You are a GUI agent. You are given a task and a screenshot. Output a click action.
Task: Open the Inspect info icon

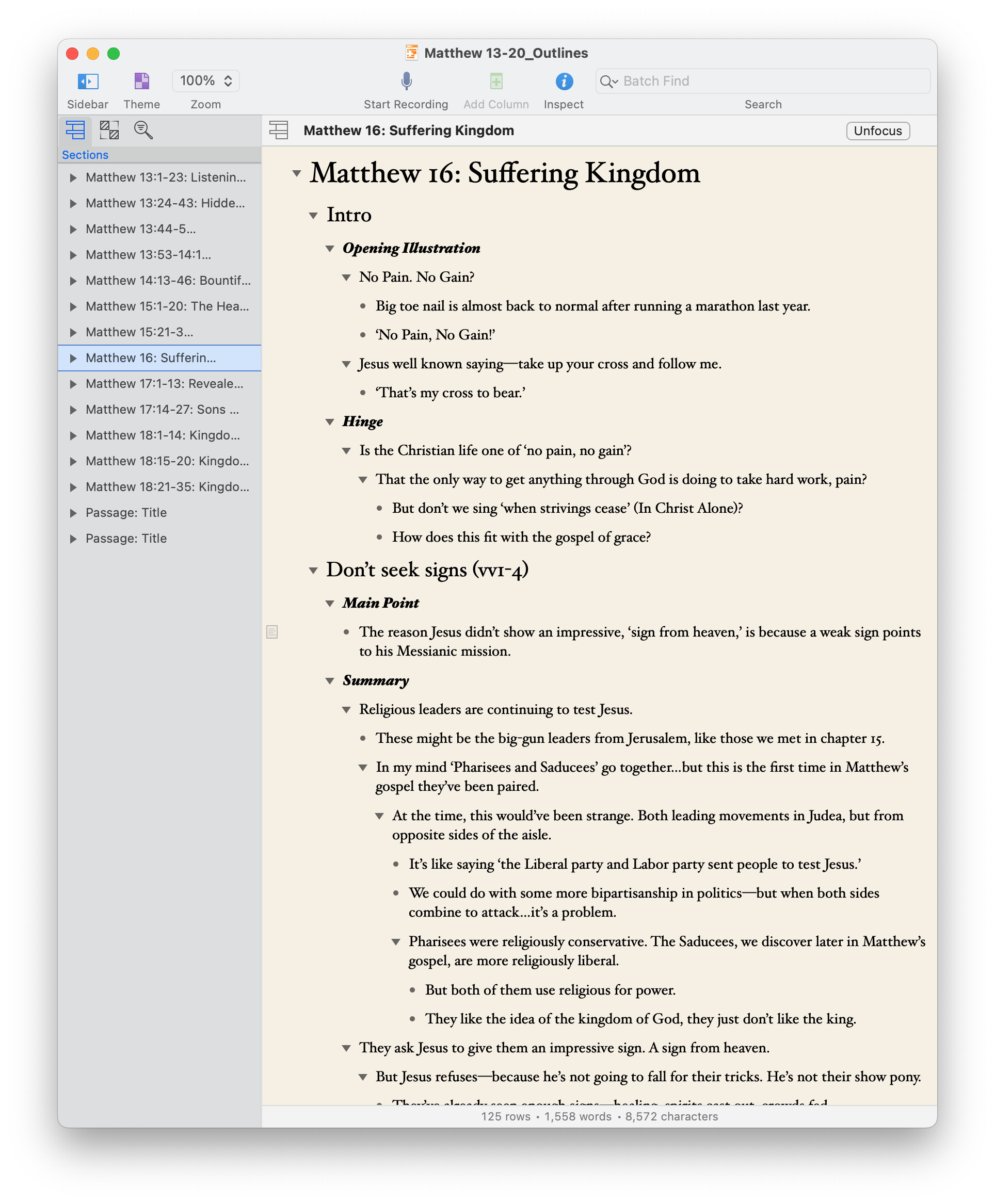(564, 82)
